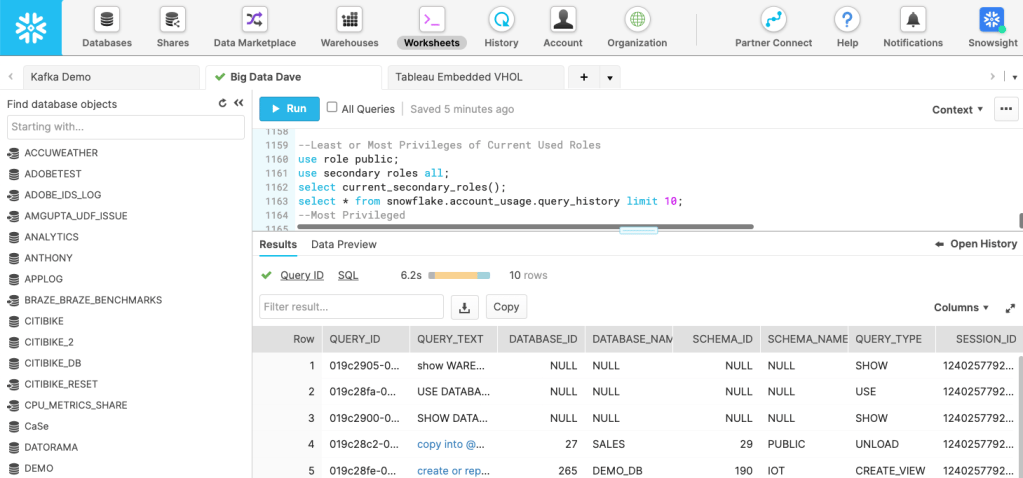1023x478 pixels.
Task: Copy the query results
Action: (506, 307)
